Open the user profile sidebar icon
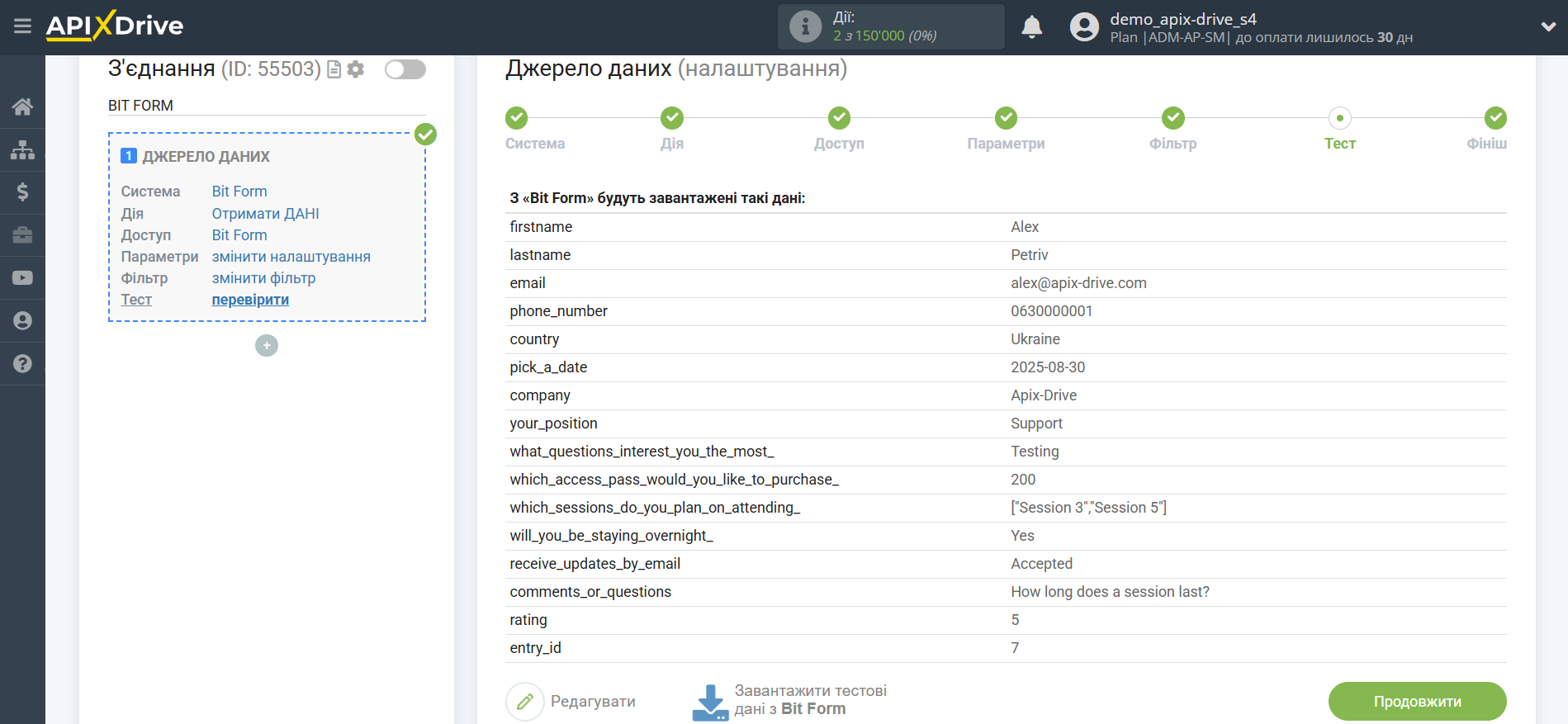The height and width of the screenshot is (724, 1568). pyautogui.click(x=22, y=321)
